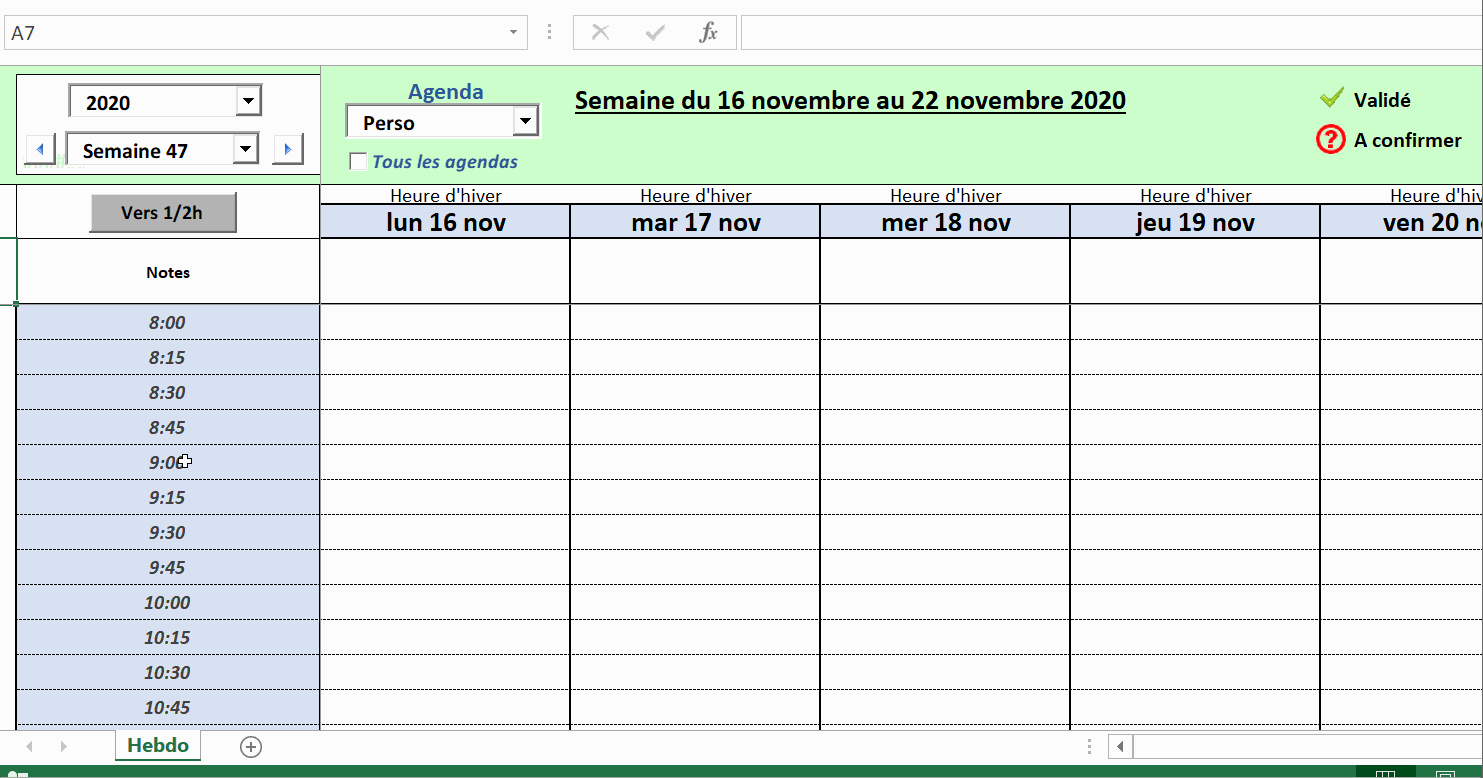Expand the Semaine 47 week dropdown
This screenshot has width=1483, height=778.
pyautogui.click(x=245, y=150)
